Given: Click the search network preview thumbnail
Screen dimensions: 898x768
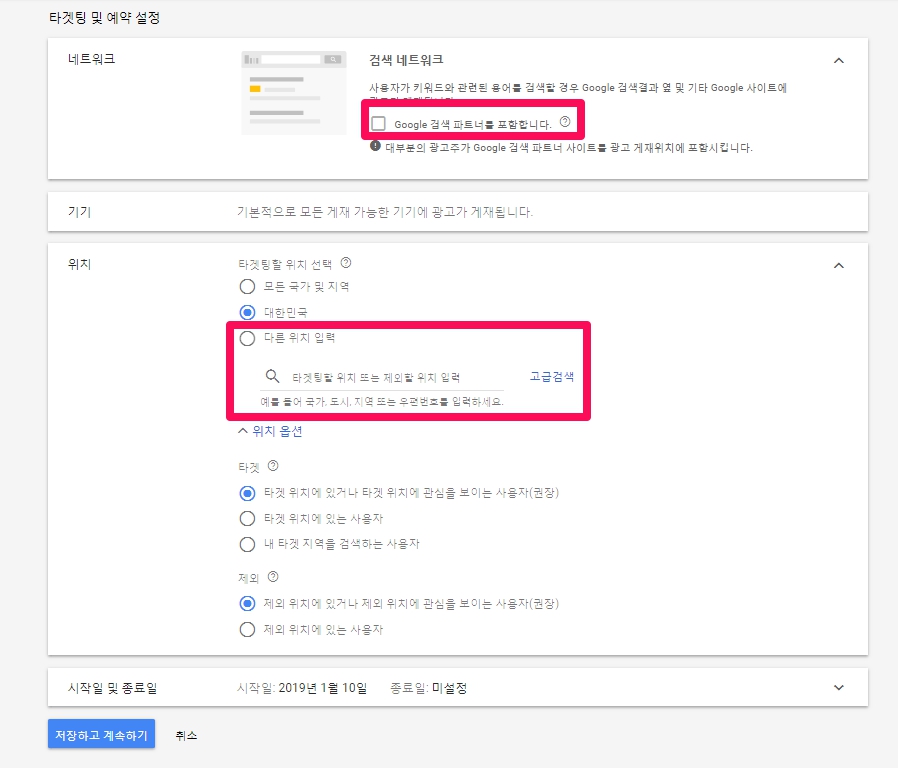Looking at the screenshot, I should coord(294,92).
